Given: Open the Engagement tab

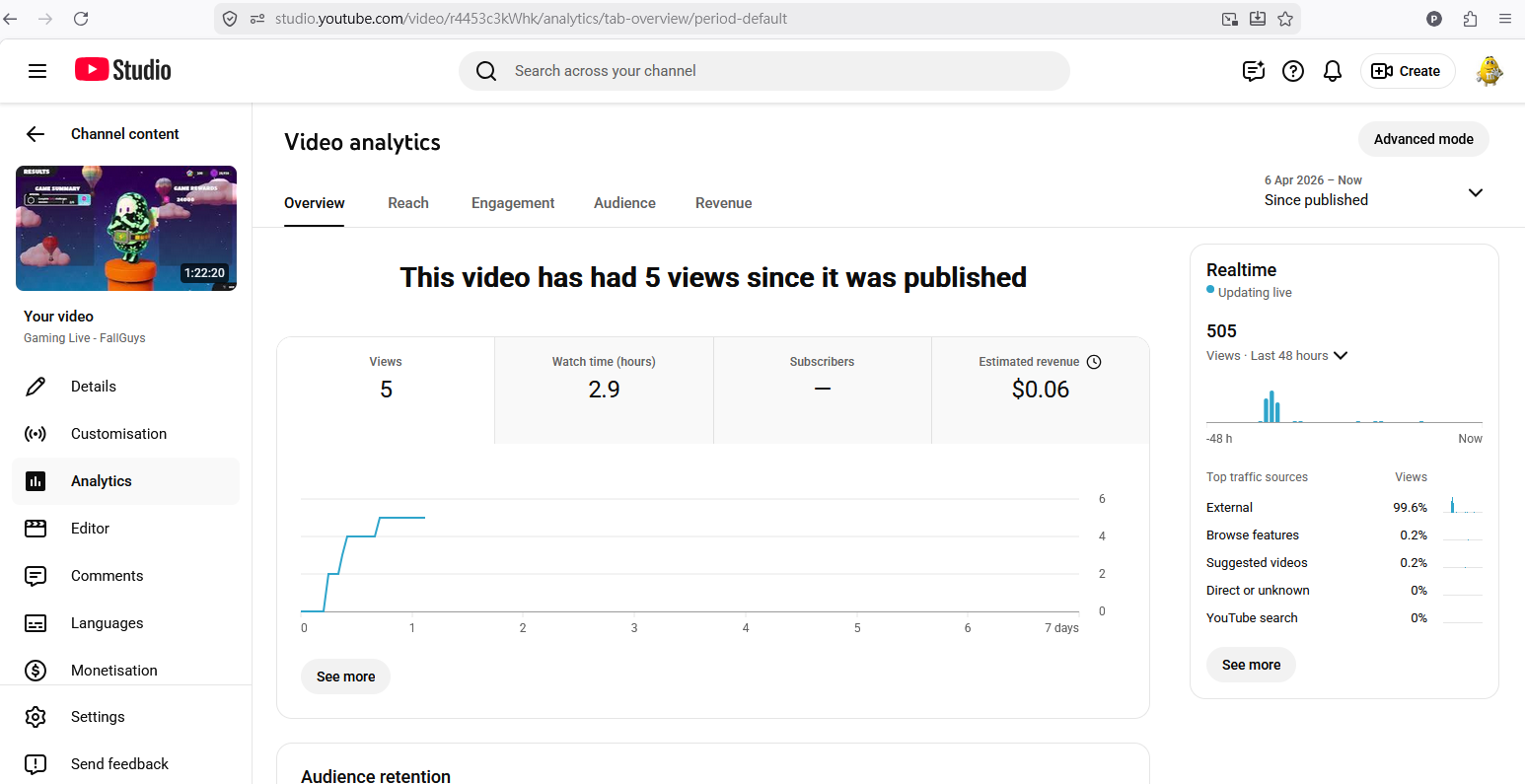Looking at the screenshot, I should [513, 203].
